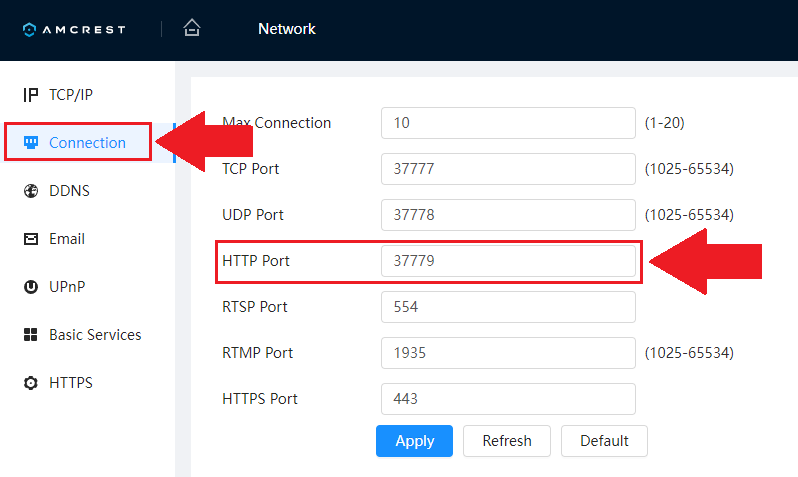The height and width of the screenshot is (477, 798).
Task: Reset settings with the Default button
Action: pos(604,441)
